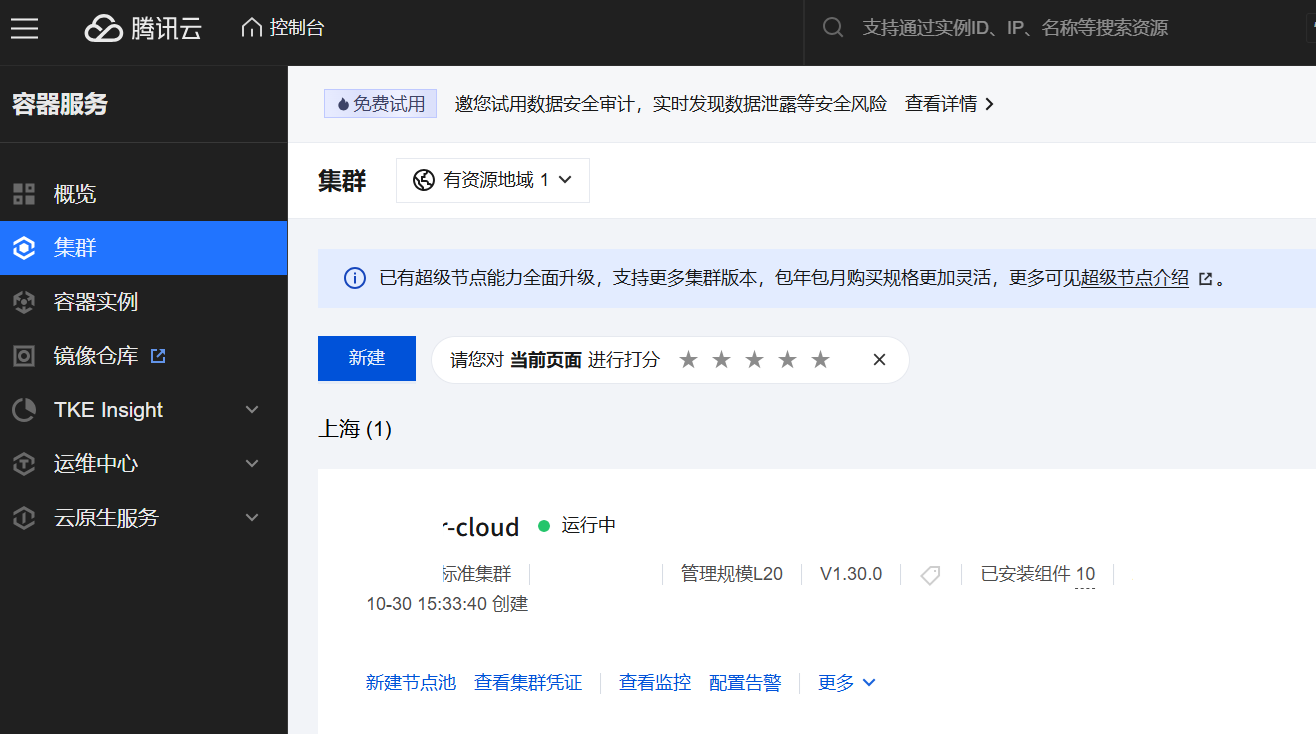Dismiss the page rating prompt

point(880,360)
